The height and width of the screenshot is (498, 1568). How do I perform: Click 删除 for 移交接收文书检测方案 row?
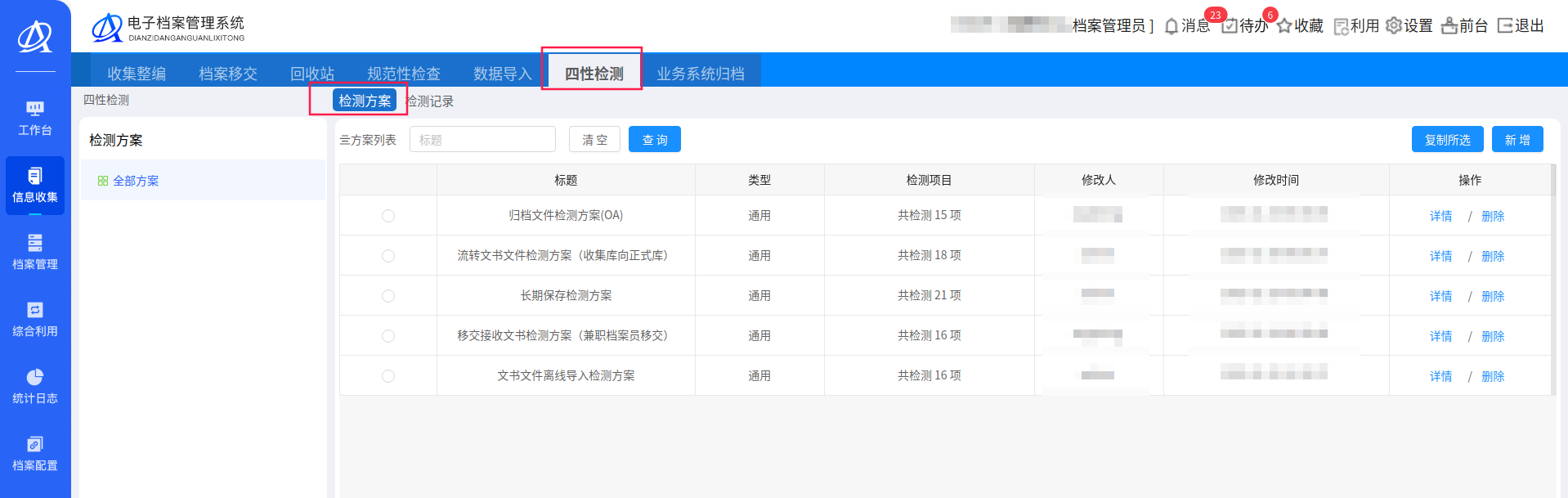tap(1492, 337)
